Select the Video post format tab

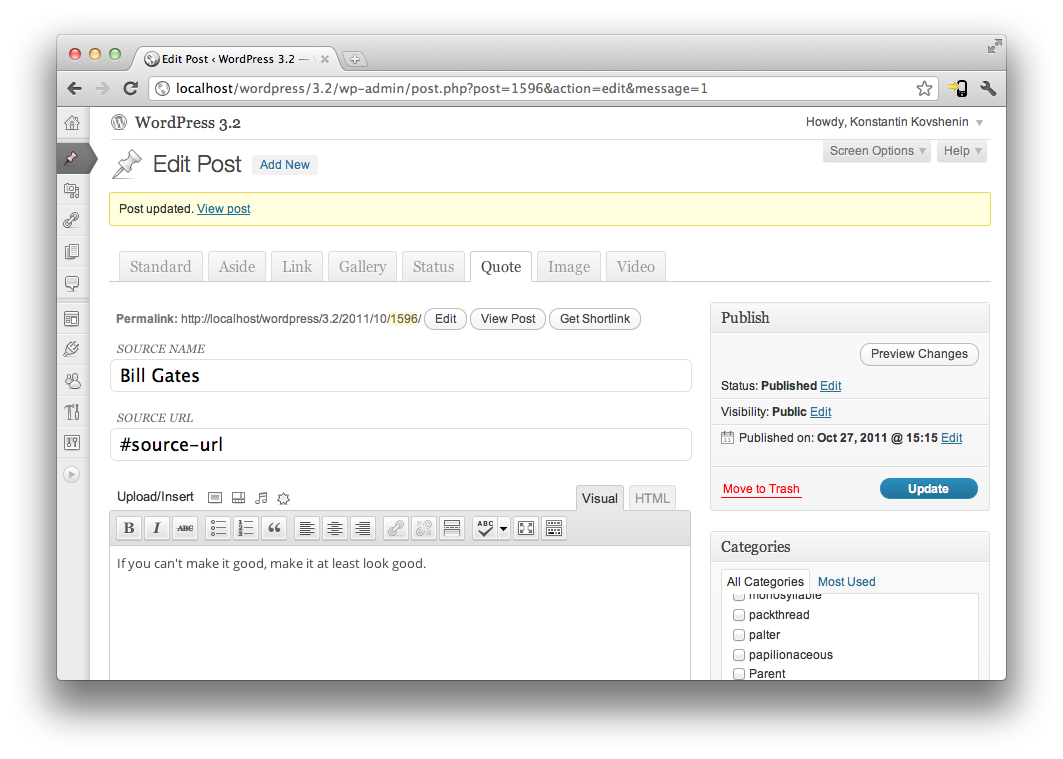click(x=636, y=266)
